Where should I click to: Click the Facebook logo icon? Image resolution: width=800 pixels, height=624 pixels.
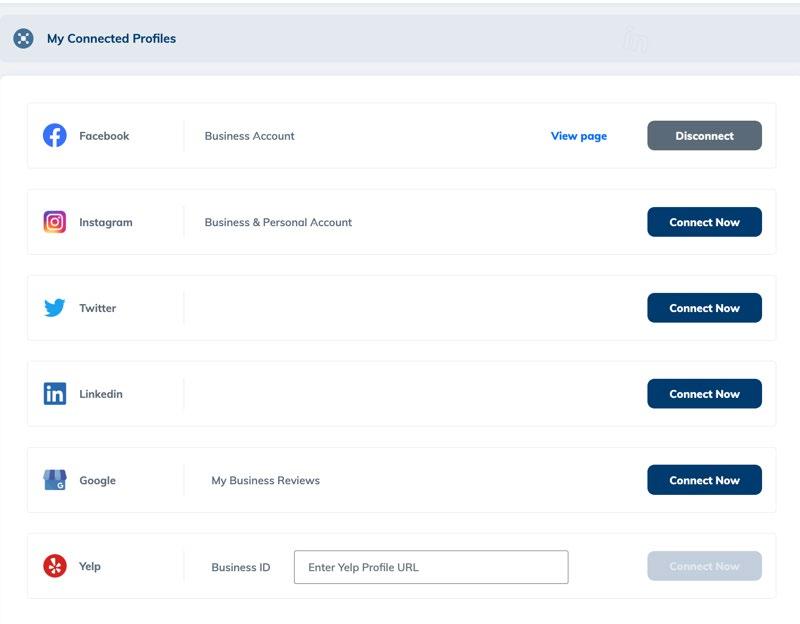(x=55, y=136)
